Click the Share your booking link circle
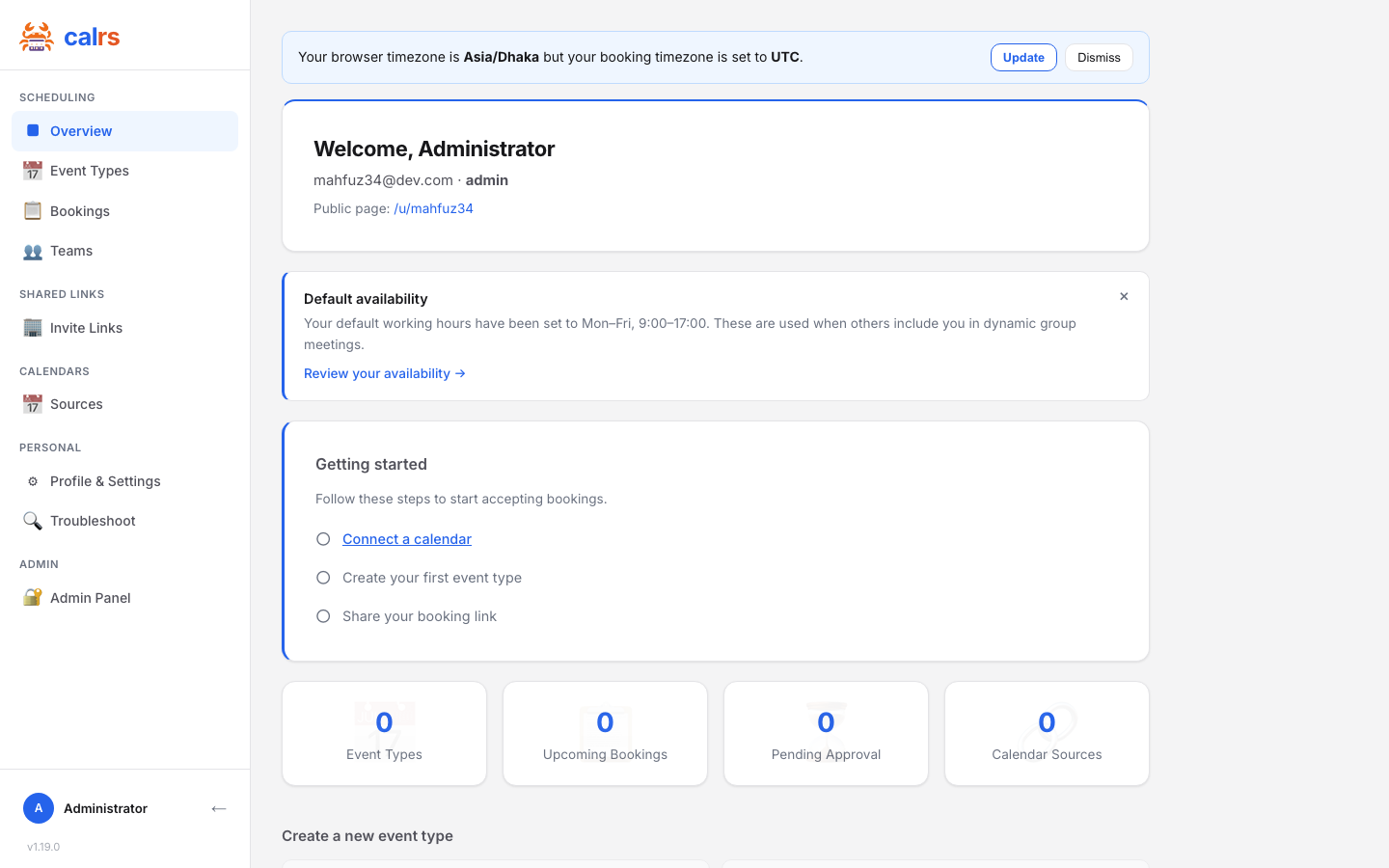The width and height of the screenshot is (1389, 868). click(323, 616)
